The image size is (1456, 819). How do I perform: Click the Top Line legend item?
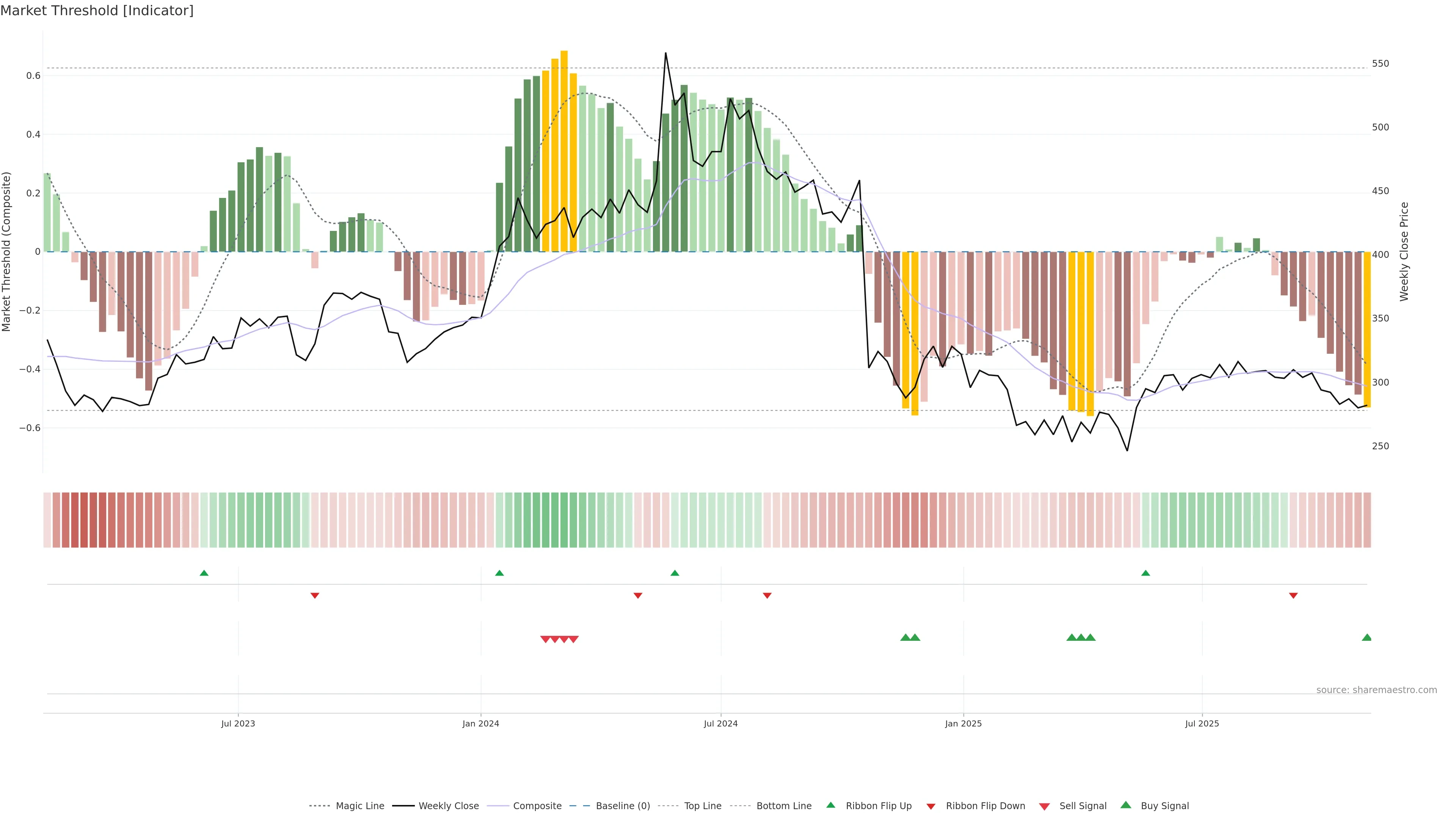(703, 806)
